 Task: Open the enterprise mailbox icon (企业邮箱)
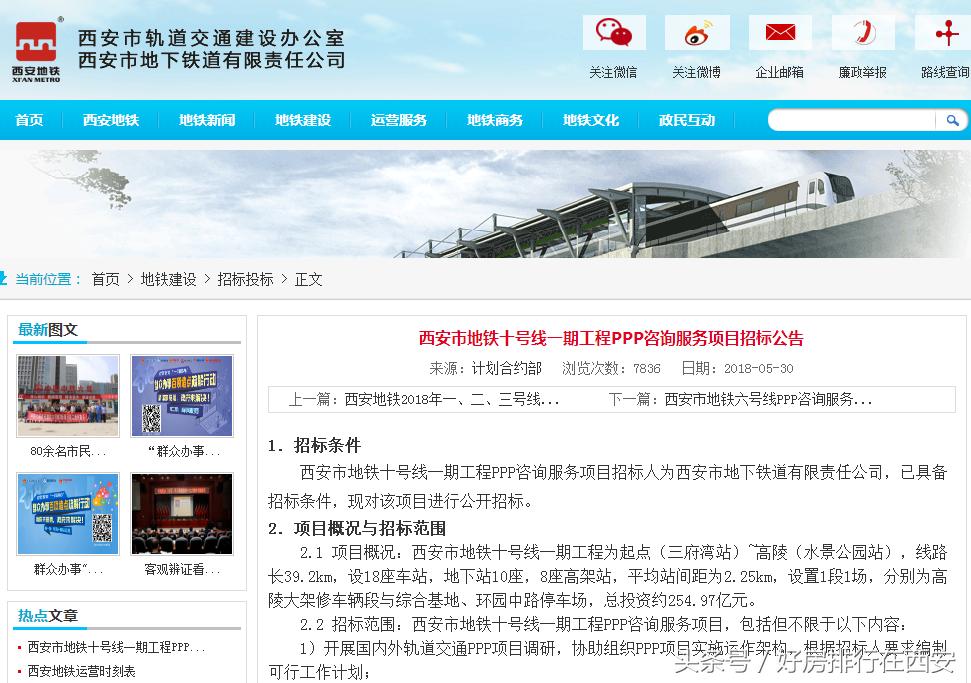point(780,34)
